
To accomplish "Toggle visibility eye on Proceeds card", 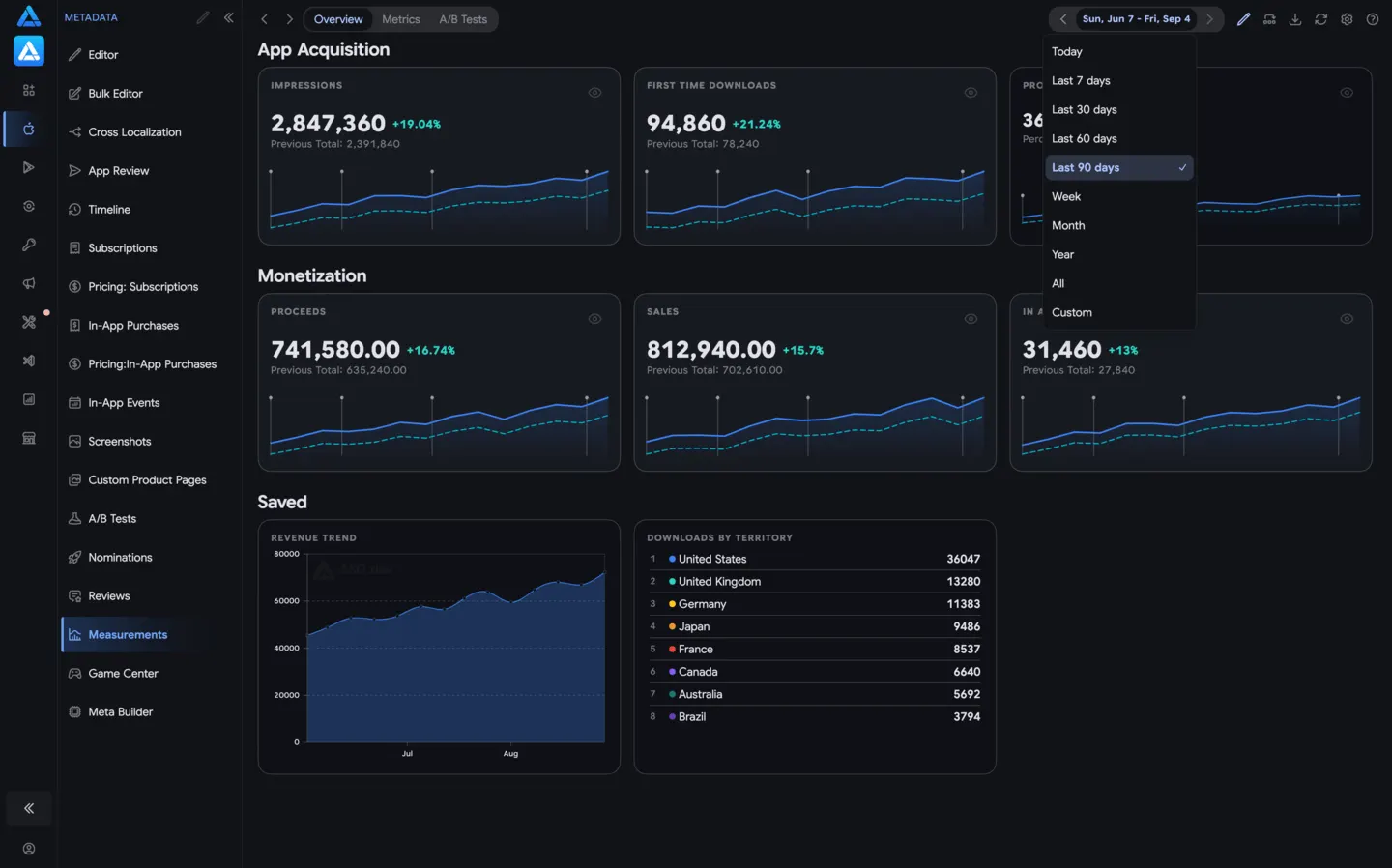I will click(x=594, y=319).
